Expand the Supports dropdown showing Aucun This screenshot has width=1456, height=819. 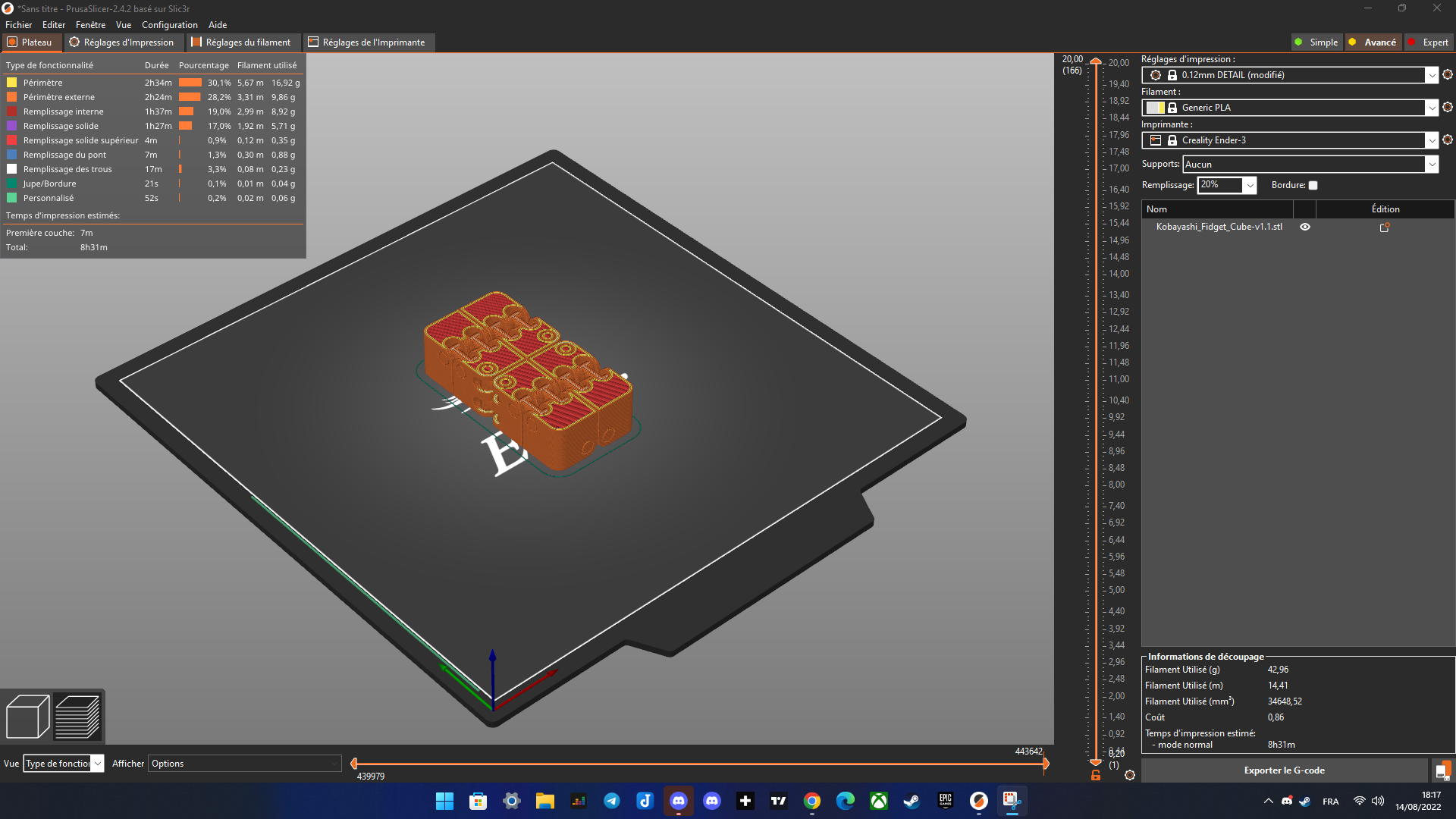pyautogui.click(x=1431, y=164)
